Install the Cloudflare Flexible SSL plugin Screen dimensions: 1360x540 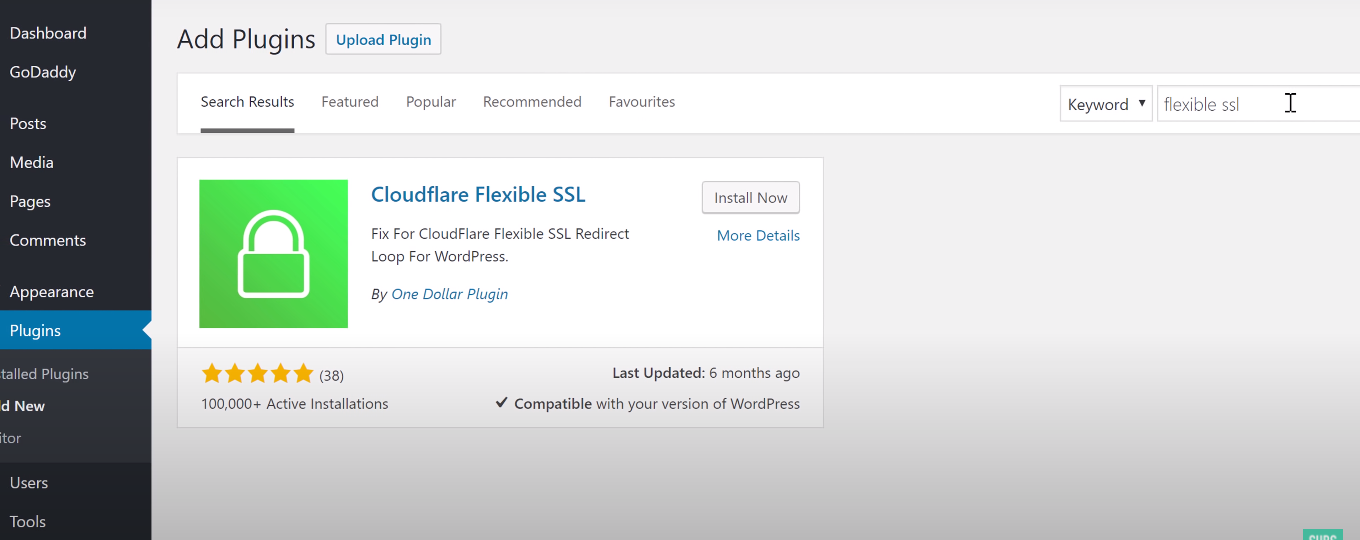tap(750, 198)
